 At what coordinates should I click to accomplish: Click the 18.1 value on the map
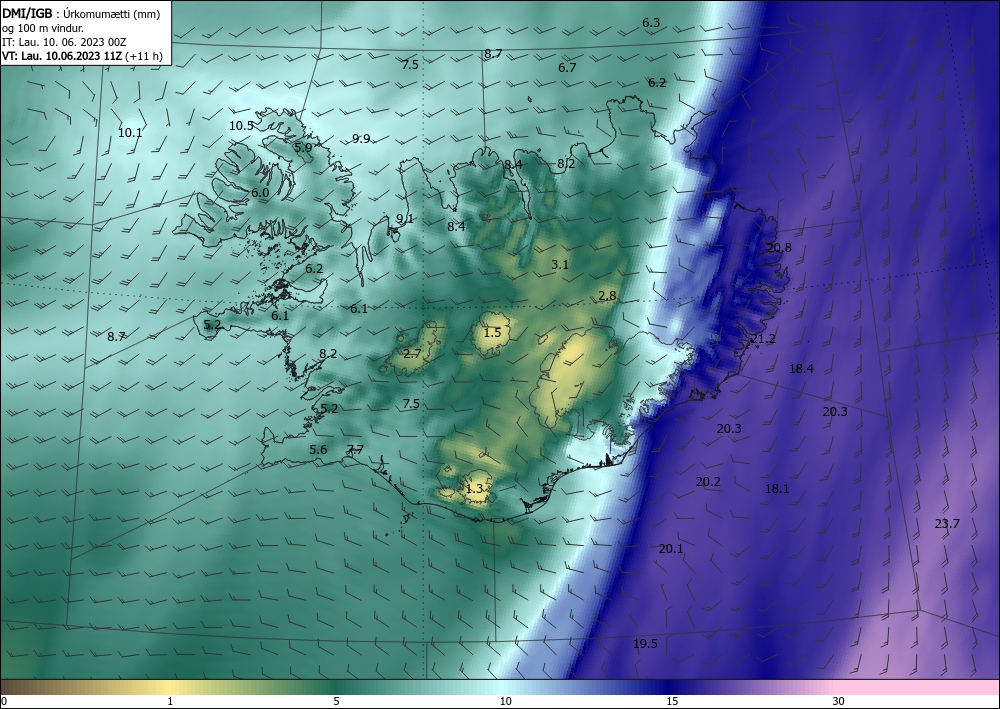(x=777, y=489)
